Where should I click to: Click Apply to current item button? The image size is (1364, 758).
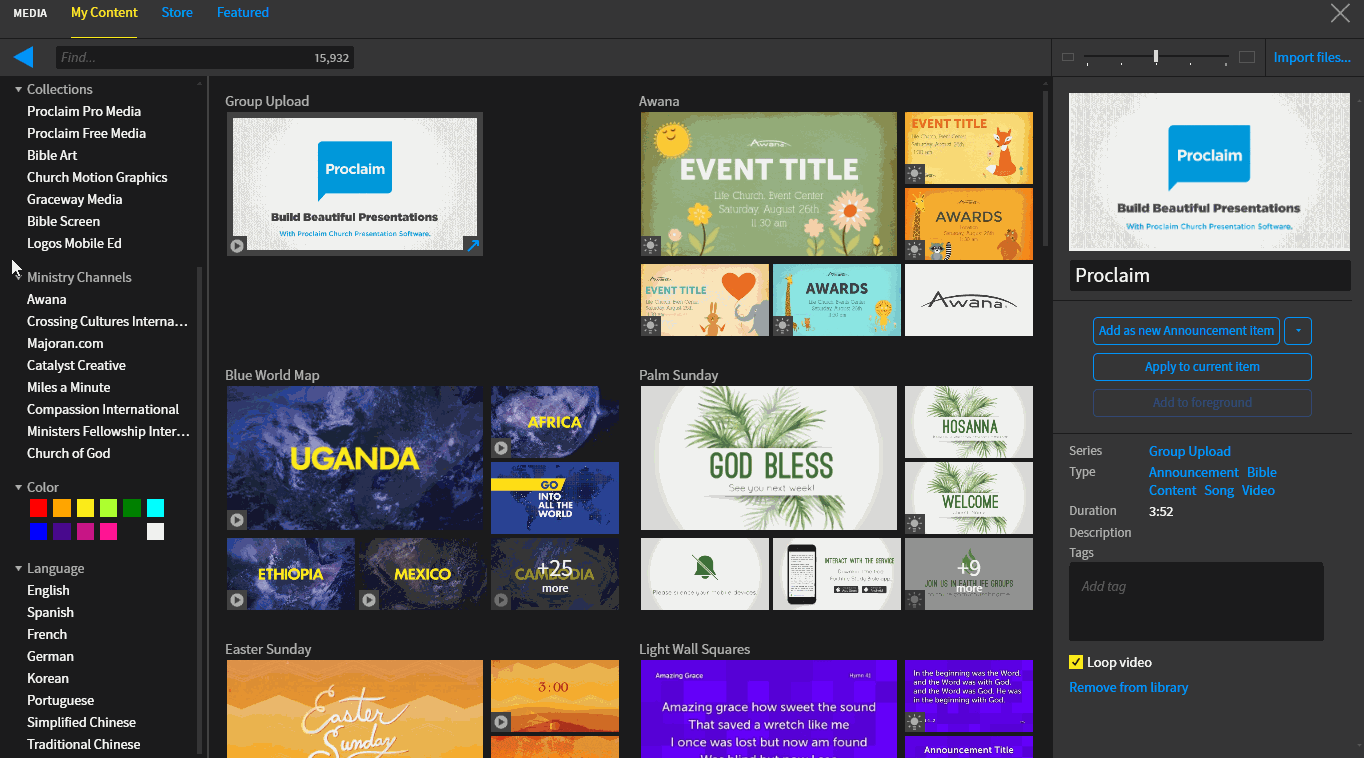coord(1202,367)
